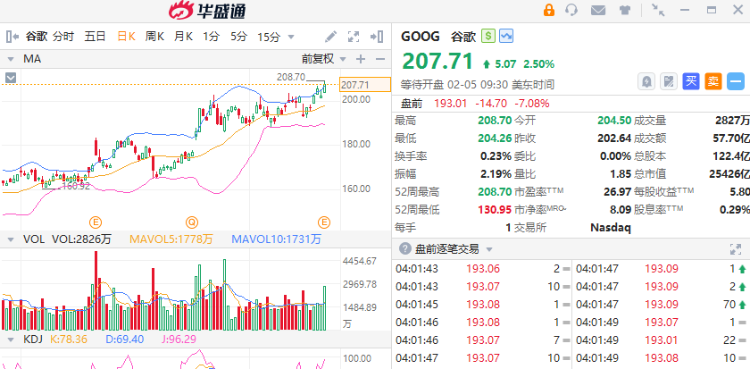Open the note icon beside bell
This screenshot has height=369, width=750.
pyautogui.click(x=669, y=82)
